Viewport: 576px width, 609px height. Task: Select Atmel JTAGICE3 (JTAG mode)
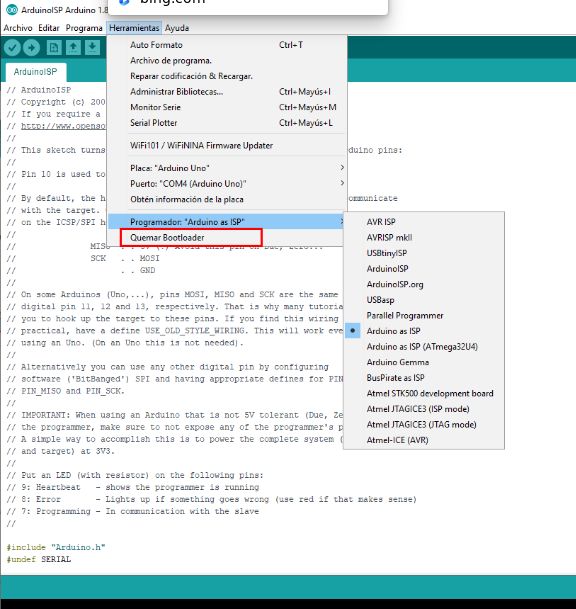click(x=424, y=425)
